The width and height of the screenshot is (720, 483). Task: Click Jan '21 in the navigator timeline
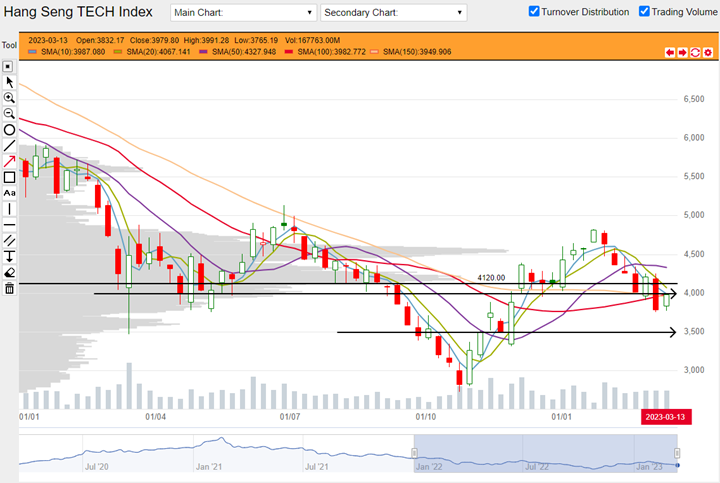click(209, 466)
